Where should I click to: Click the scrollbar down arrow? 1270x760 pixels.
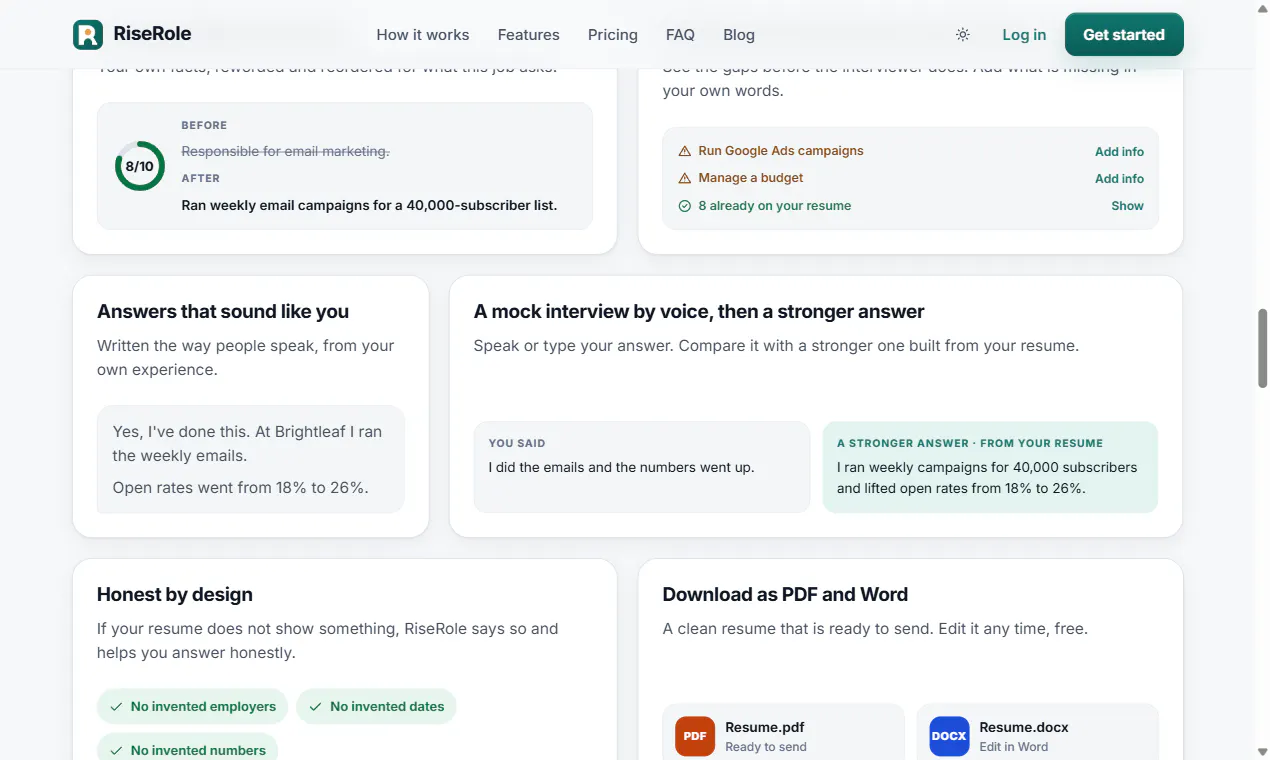pyautogui.click(x=1262, y=751)
